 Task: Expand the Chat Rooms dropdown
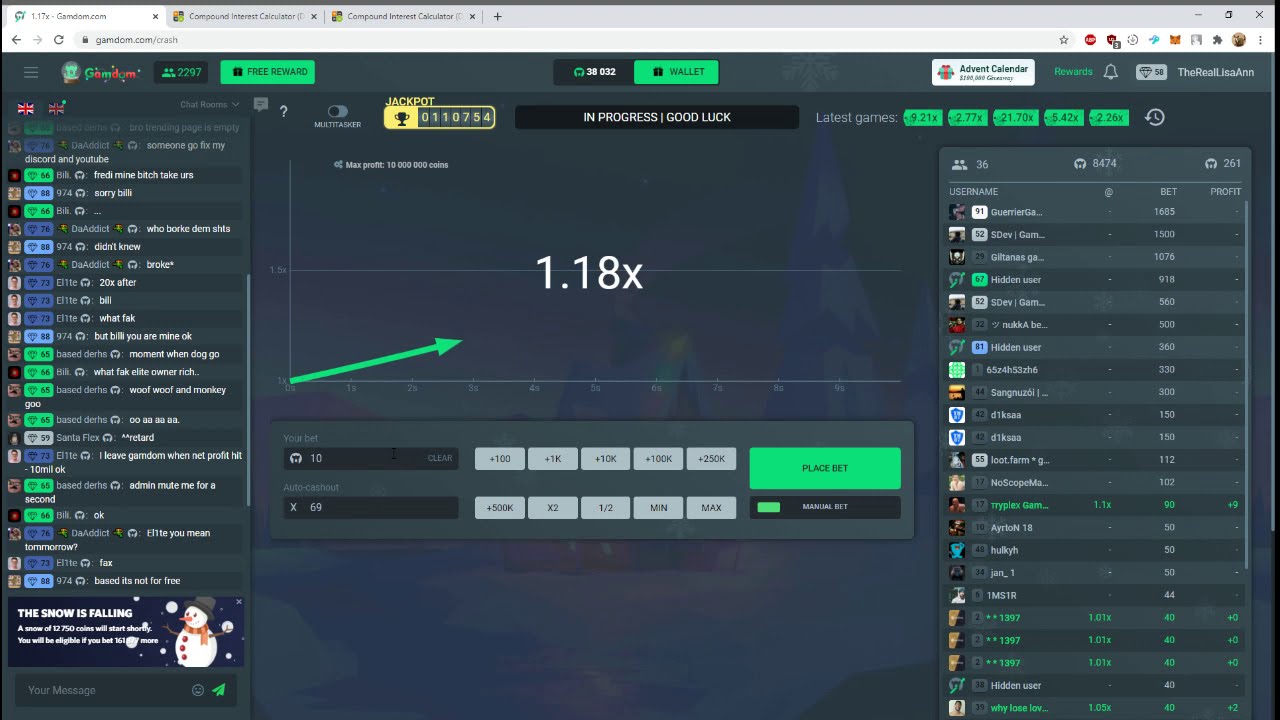tap(209, 104)
